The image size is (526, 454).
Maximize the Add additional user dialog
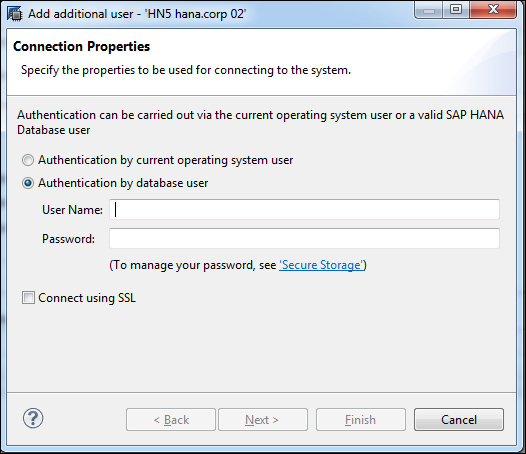(456, 9)
